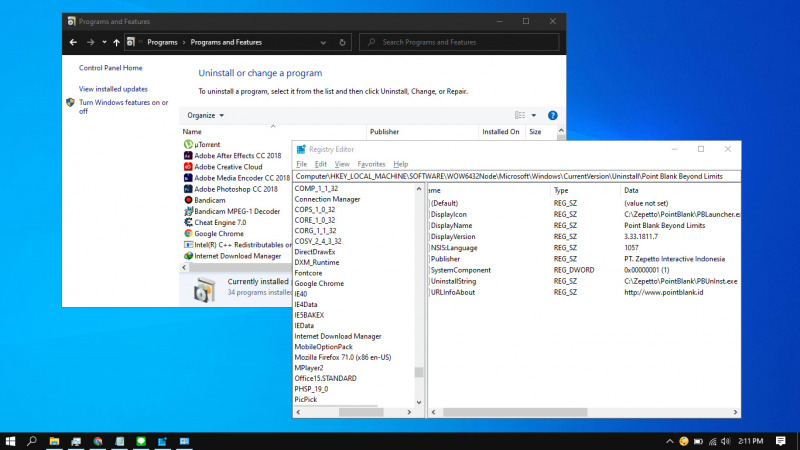Screen dimensions: 800x450
Task: Click the µTorrent program icon in list
Action: (188, 144)
